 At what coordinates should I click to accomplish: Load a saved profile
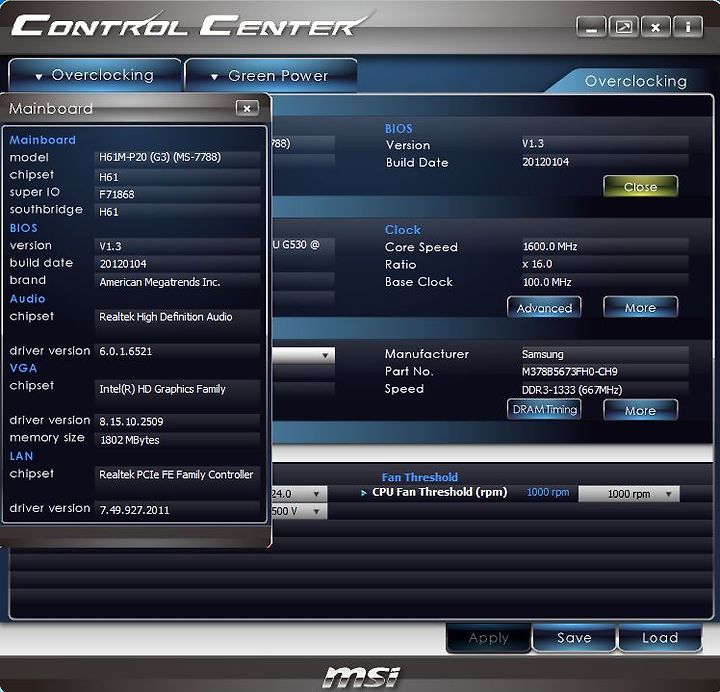click(x=660, y=637)
